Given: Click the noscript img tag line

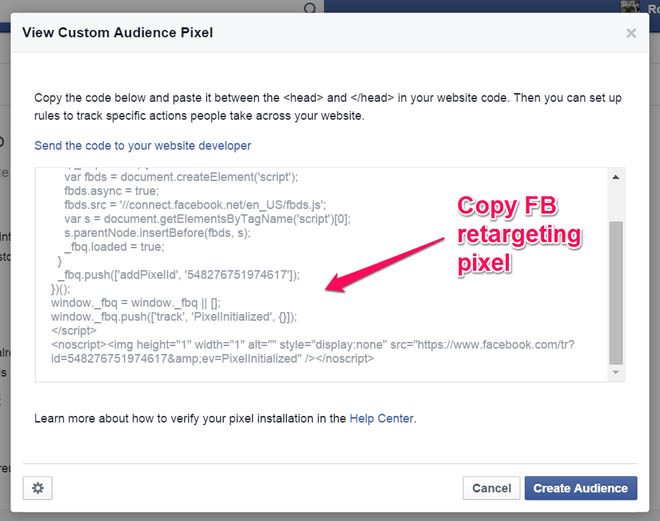Looking at the screenshot, I should (x=312, y=344).
